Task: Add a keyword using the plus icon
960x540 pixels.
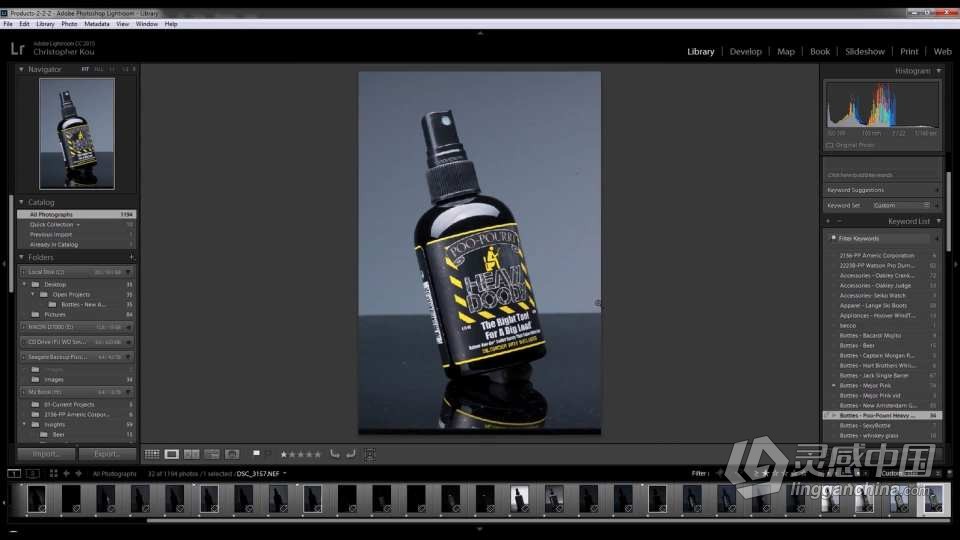Action: 828,221
